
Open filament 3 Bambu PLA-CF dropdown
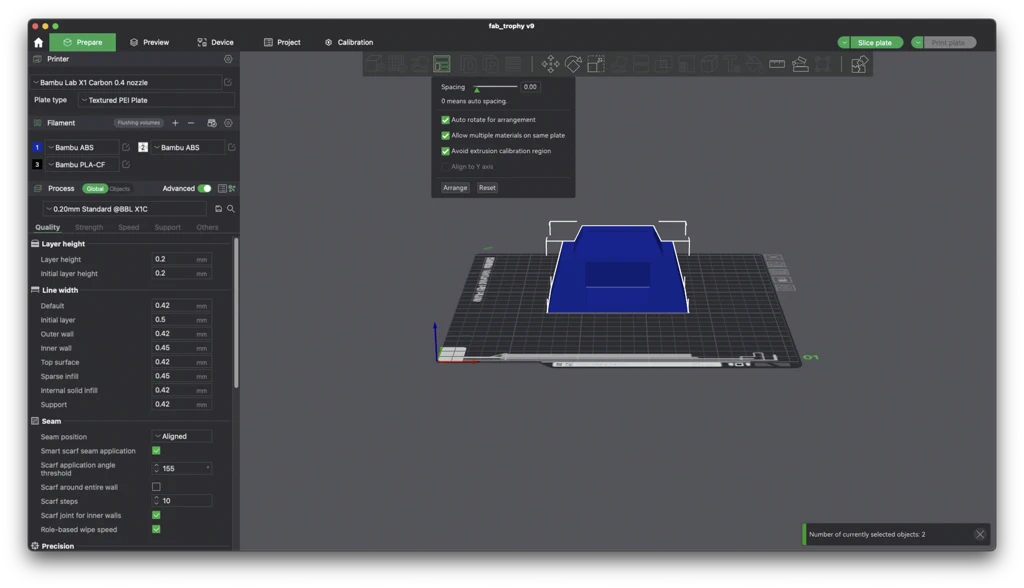point(82,165)
